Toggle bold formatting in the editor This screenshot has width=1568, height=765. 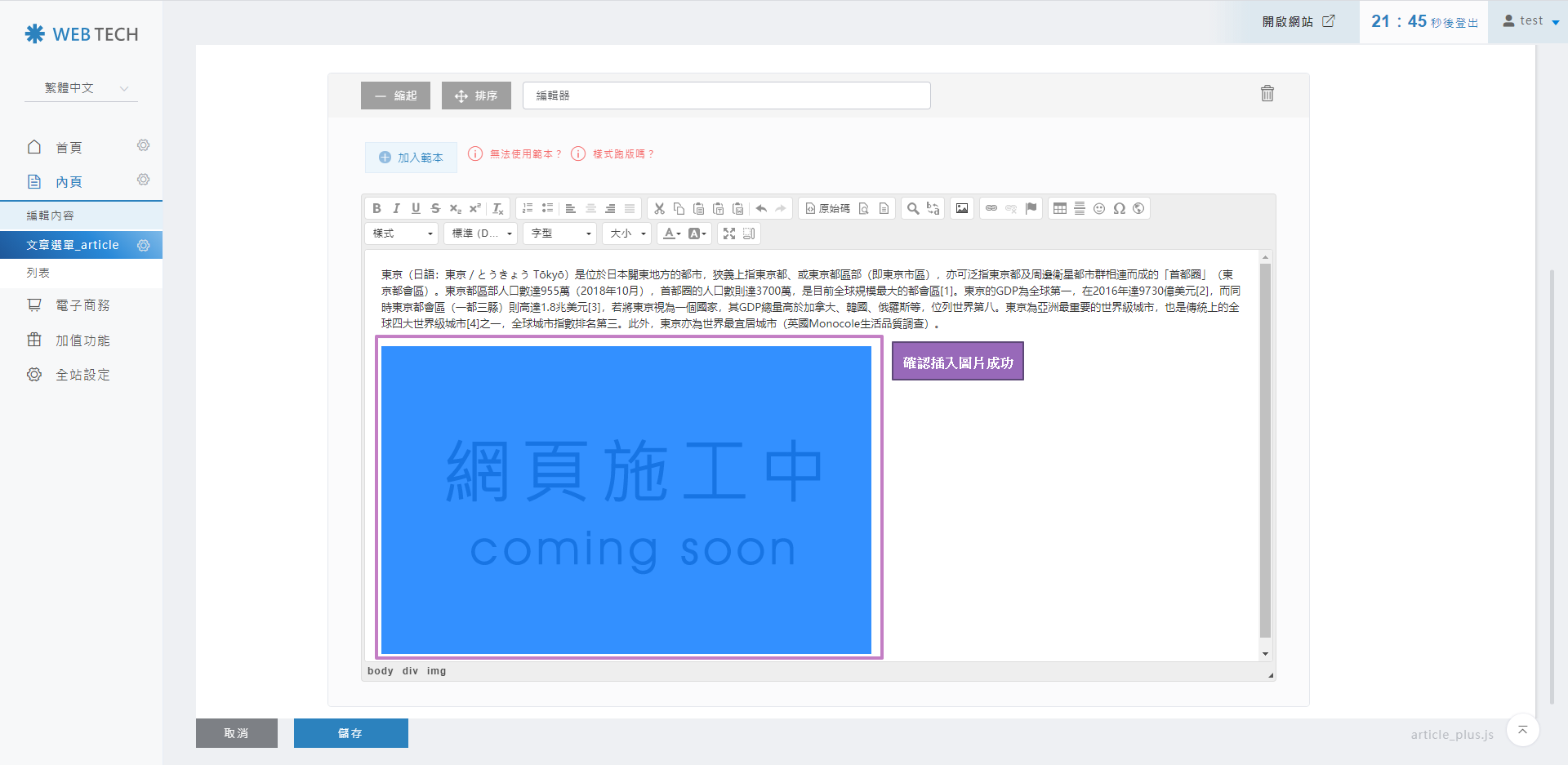(376, 208)
